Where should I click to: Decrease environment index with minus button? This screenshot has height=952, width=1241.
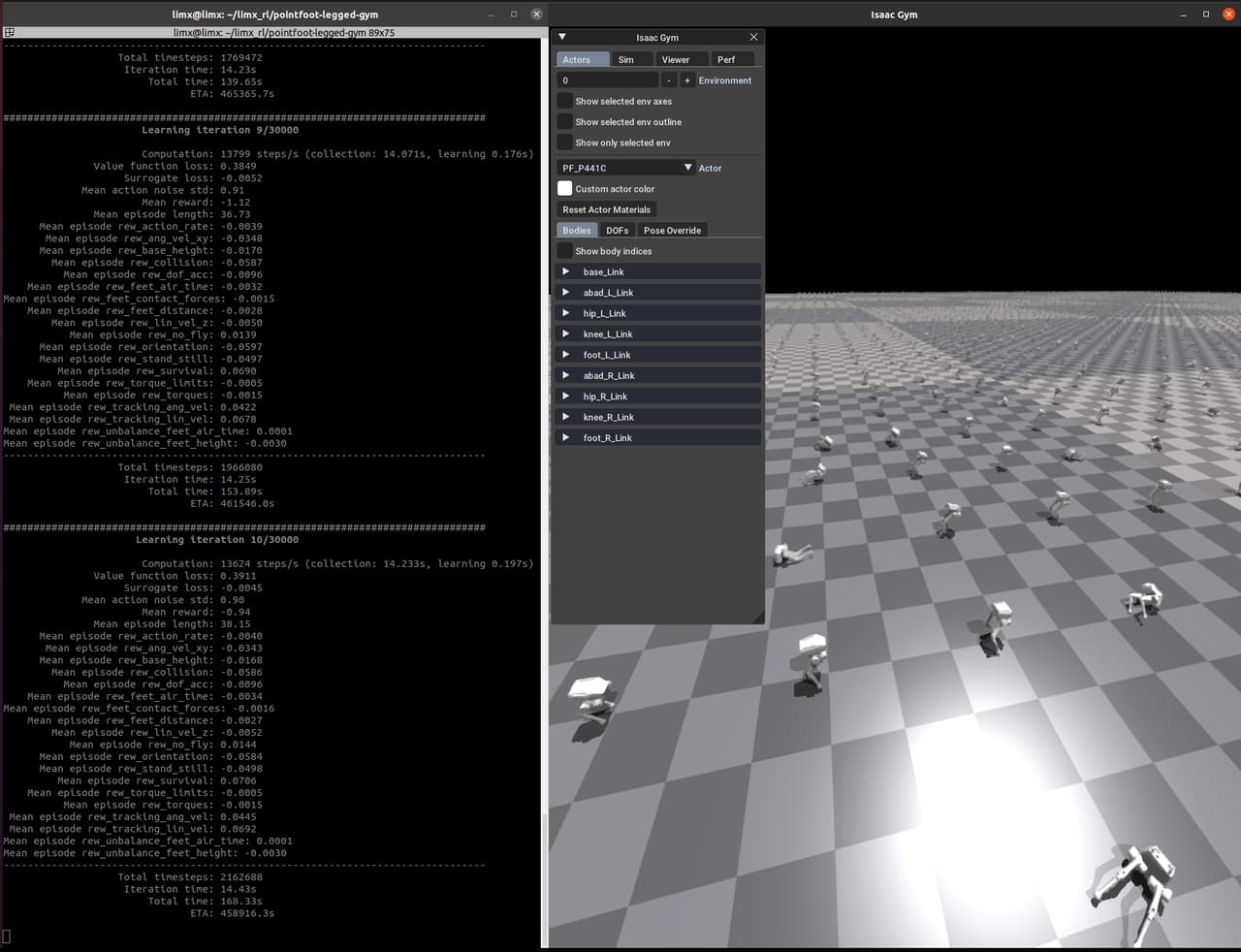pos(669,80)
